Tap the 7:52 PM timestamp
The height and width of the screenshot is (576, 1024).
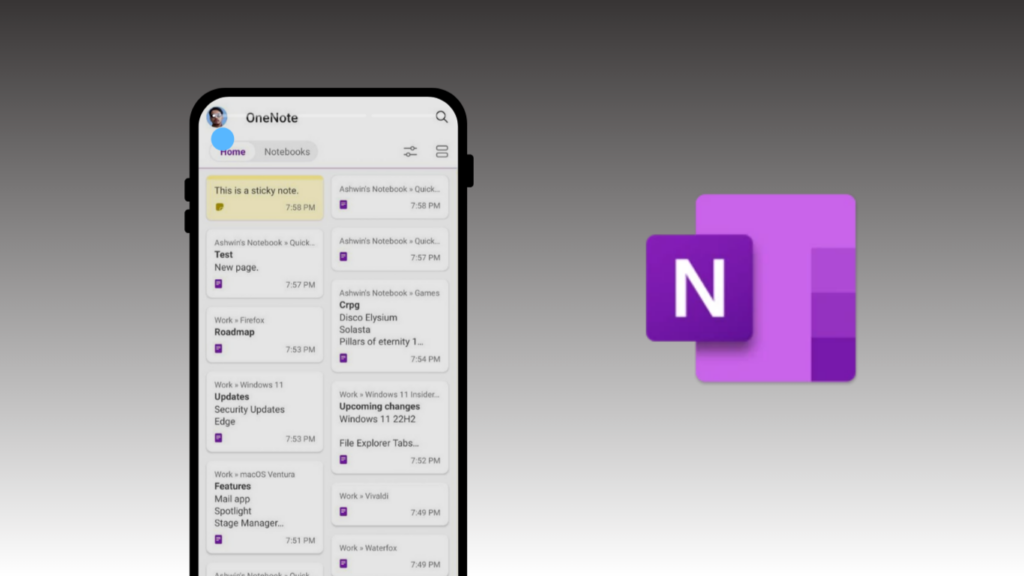point(425,460)
